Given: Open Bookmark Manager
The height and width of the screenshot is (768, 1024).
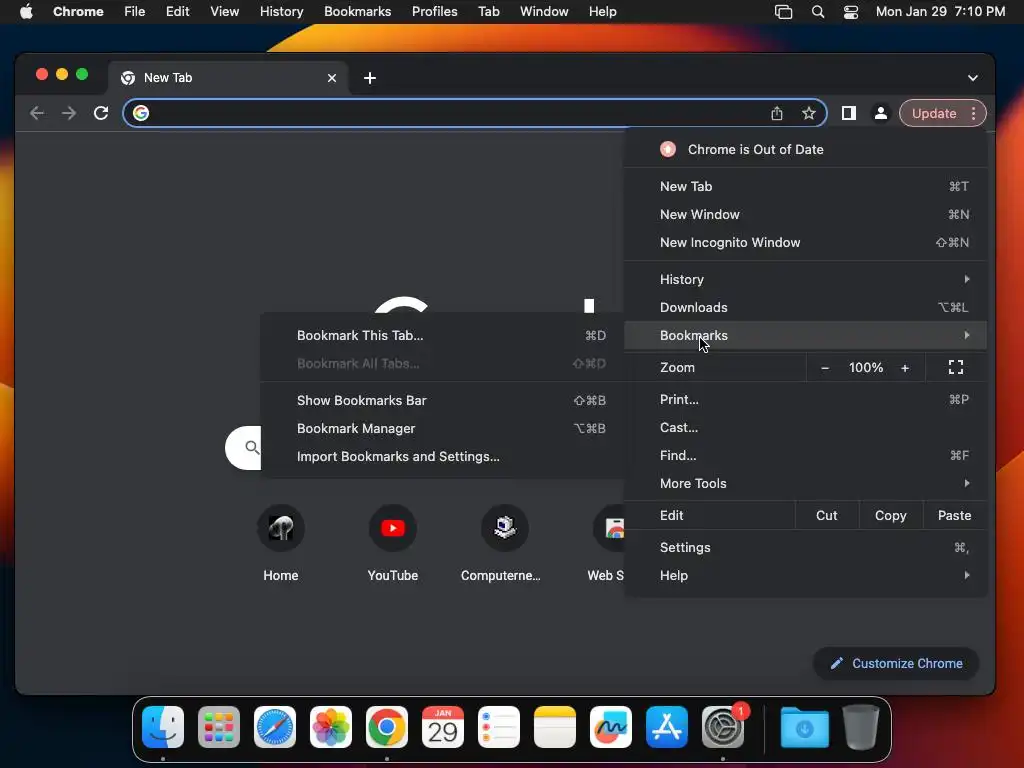Looking at the screenshot, I should click(443, 428).
